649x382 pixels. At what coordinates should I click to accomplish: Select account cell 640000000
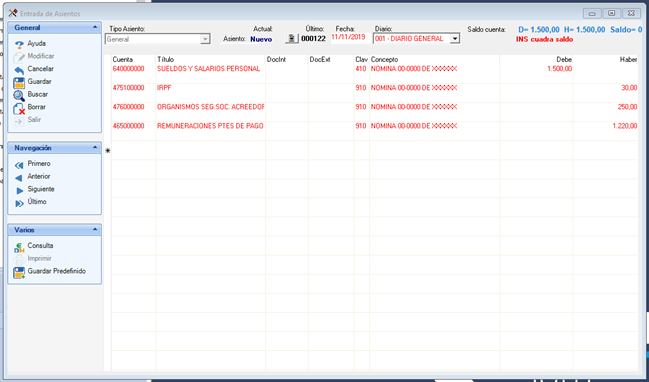click(x=128, y=69)
